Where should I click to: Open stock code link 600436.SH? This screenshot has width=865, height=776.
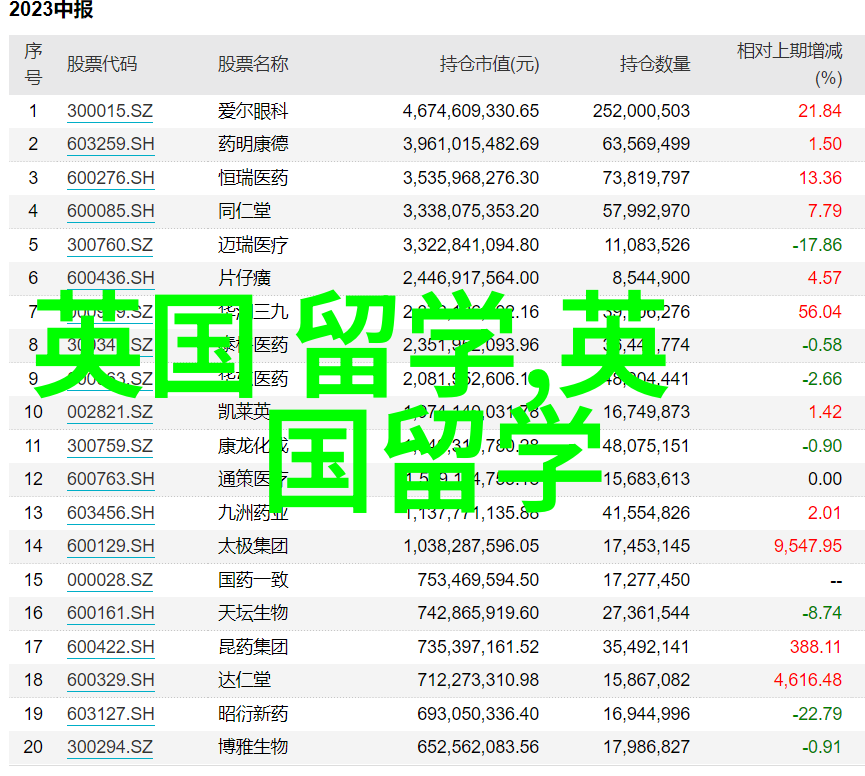pos(110,278)
